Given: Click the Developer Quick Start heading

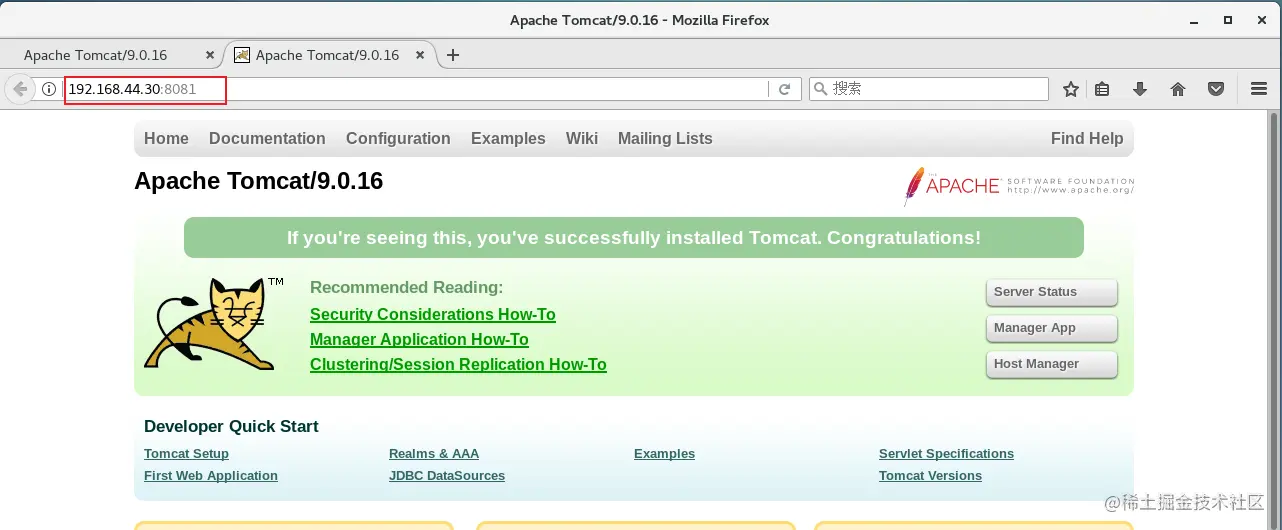Looking at the screenshot, I should [x=231, y=427].
